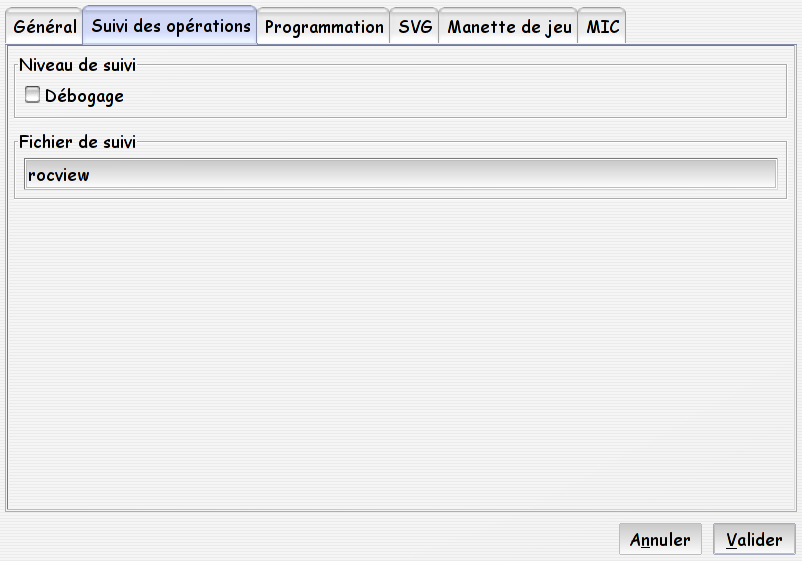
Task: Confirm settings with Valider button
Action: point(754,539)
